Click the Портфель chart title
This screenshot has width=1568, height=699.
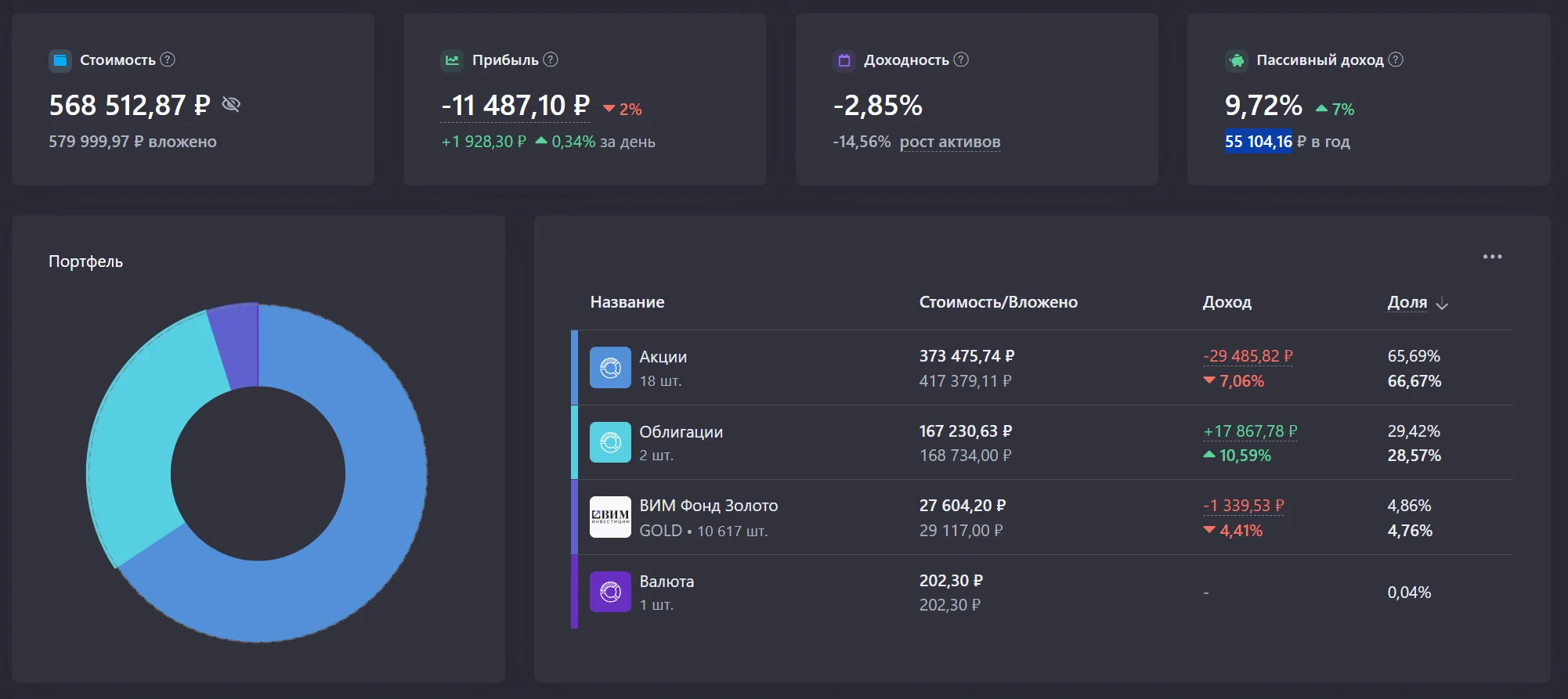[x=86, y=261]
